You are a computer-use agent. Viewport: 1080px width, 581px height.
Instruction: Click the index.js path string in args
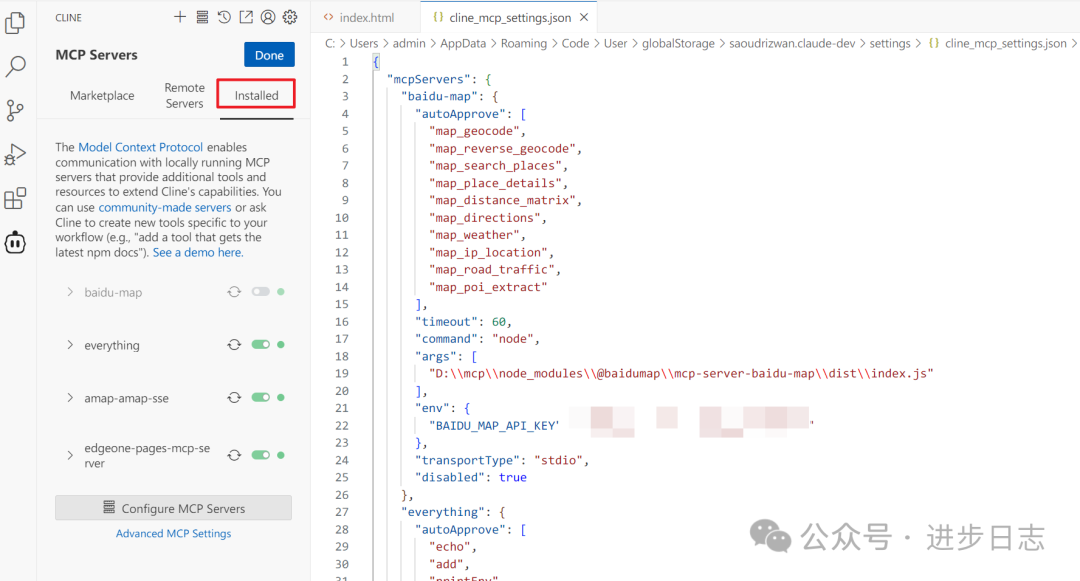tap(681, 373)
